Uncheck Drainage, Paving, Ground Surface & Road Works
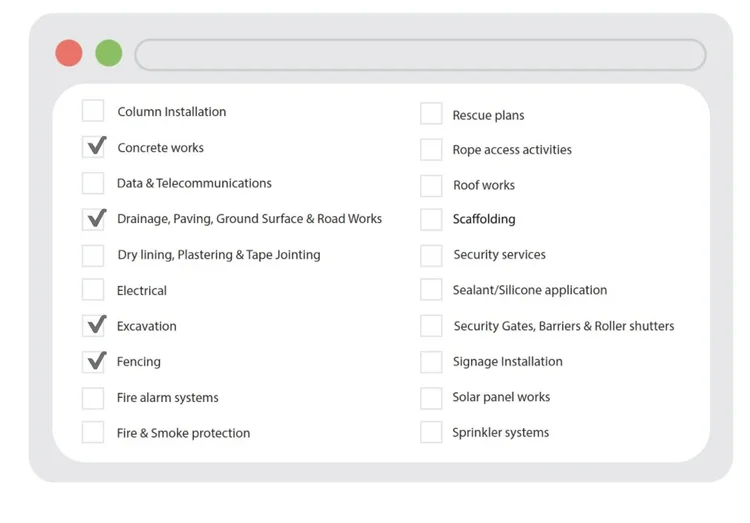This screenshot has height=523, width=750. point(93,219)
